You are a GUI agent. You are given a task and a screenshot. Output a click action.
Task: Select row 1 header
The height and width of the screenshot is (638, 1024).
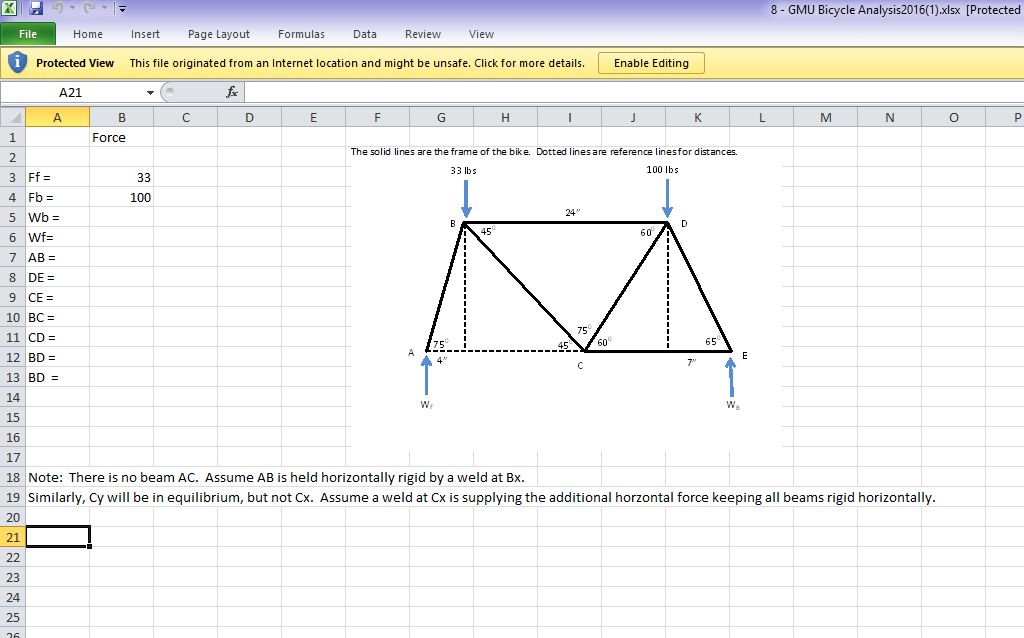pyautogui.click(x=12, y=138)
